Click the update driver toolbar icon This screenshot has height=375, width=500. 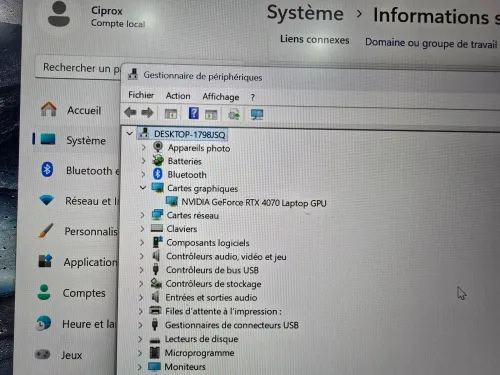[234, 115]
